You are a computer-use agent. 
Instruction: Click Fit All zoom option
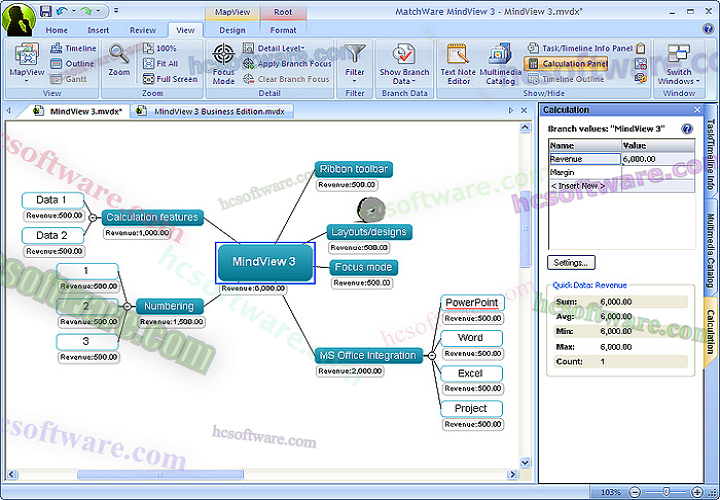tap(161, 64)
